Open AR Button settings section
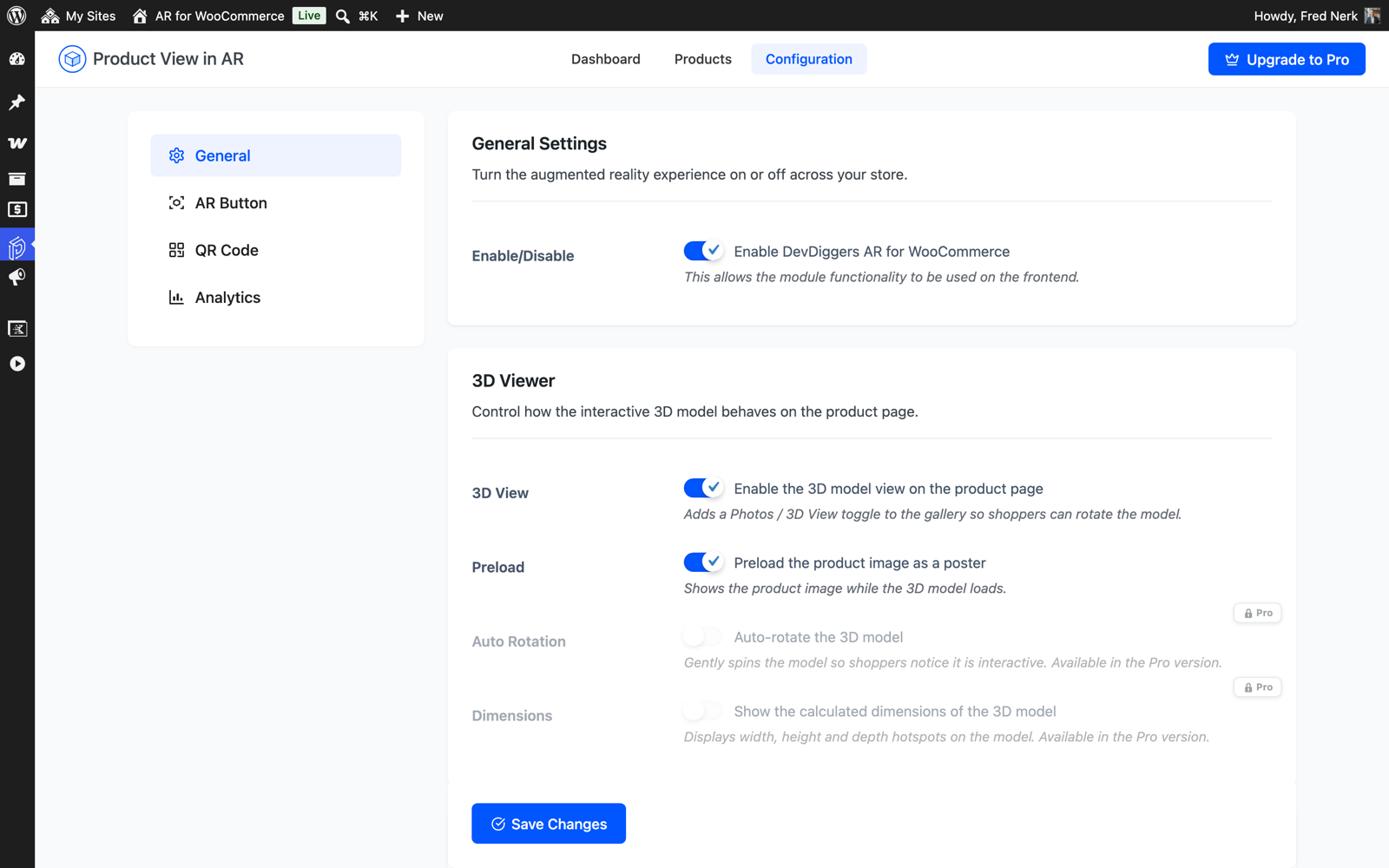 tap(276, 203)
